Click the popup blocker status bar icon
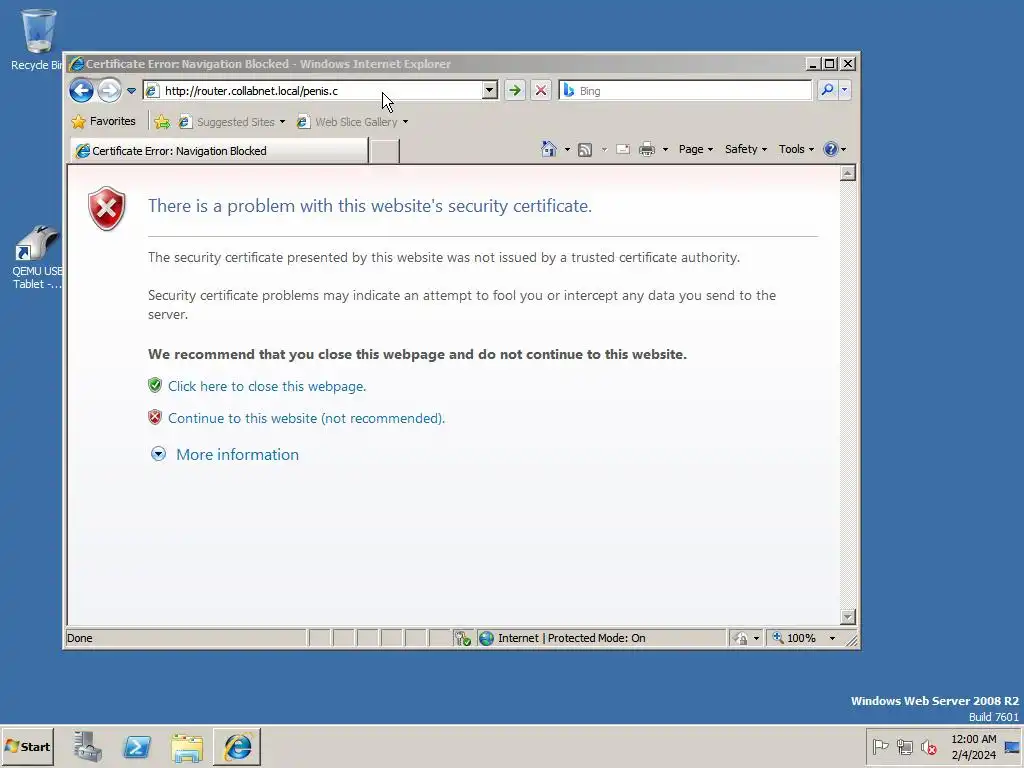 pos(462,638)
